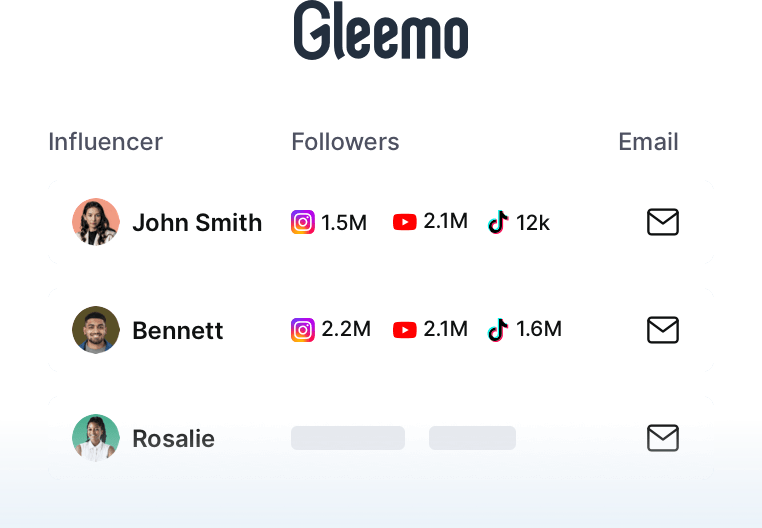
Task: Click John Smith's YouTube icon
Action: 405,222
